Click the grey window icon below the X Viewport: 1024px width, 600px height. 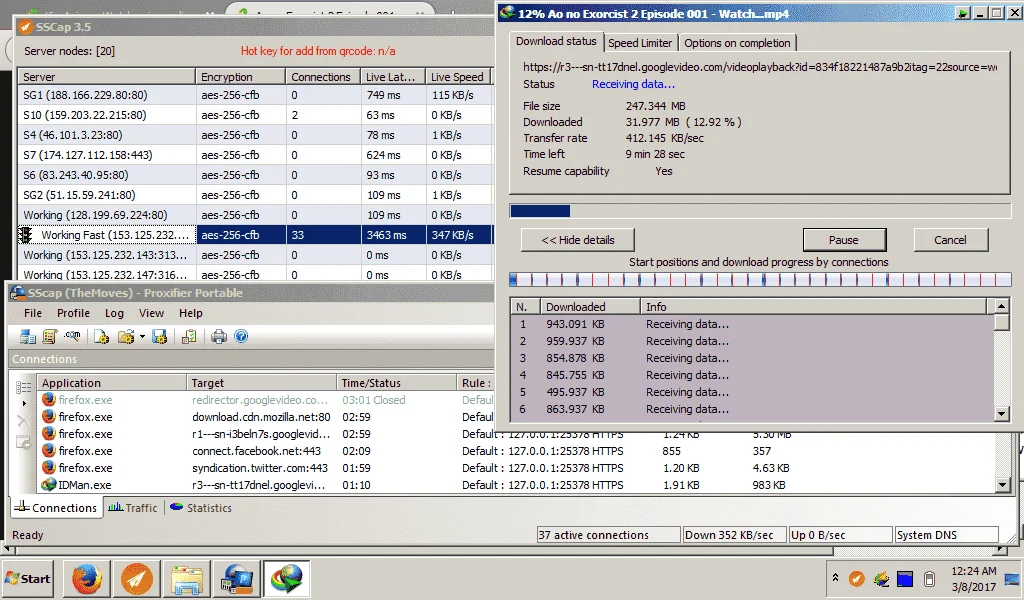pos(24,443)
